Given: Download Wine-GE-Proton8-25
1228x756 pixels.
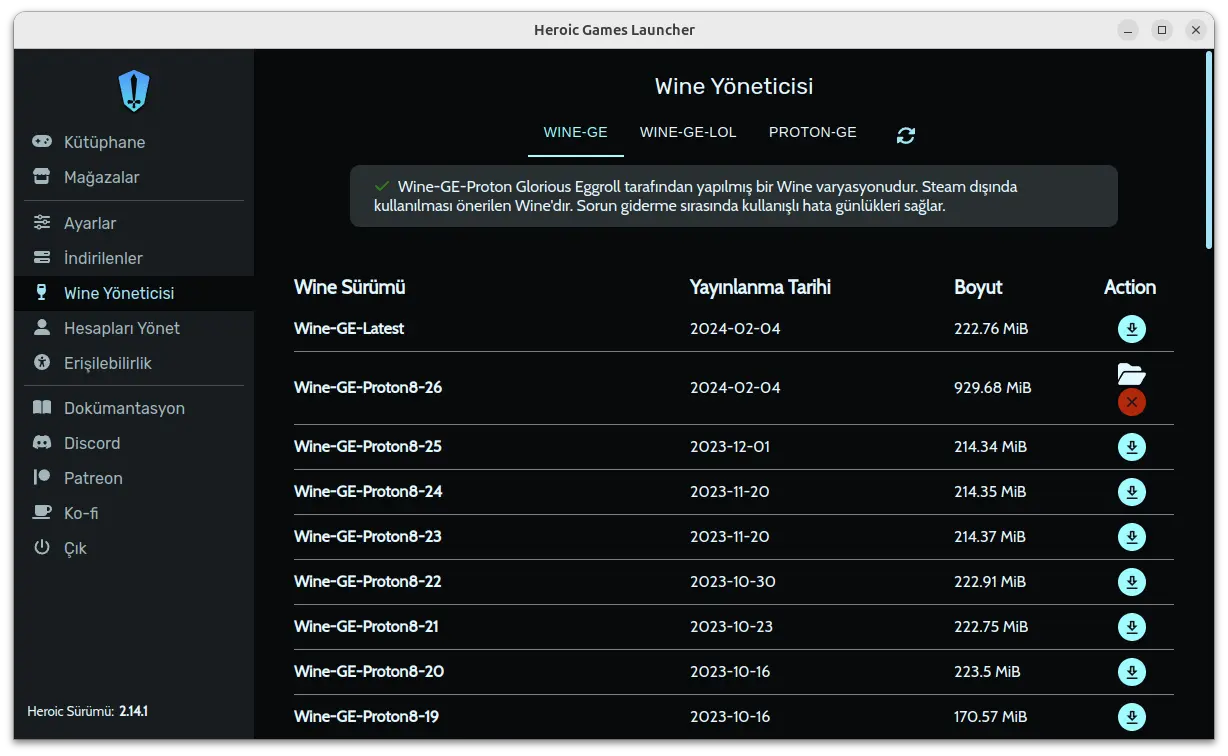Looking at the screenshot, I should click(x=1132, y=447).
